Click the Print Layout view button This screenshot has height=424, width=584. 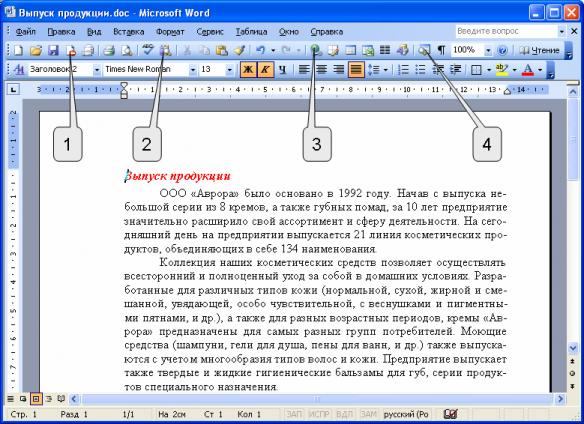tap(36, 399)
